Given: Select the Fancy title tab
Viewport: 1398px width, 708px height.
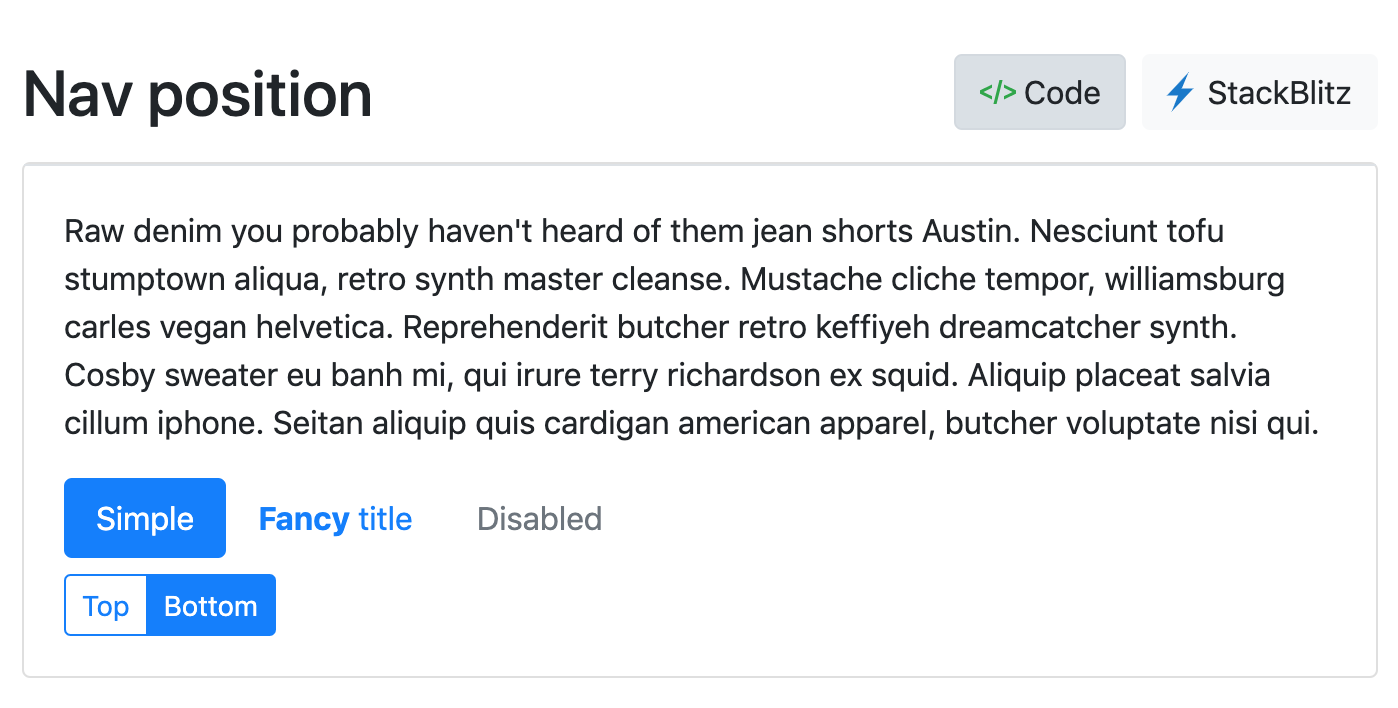Looking at the screenshot, I should [335, 518].
